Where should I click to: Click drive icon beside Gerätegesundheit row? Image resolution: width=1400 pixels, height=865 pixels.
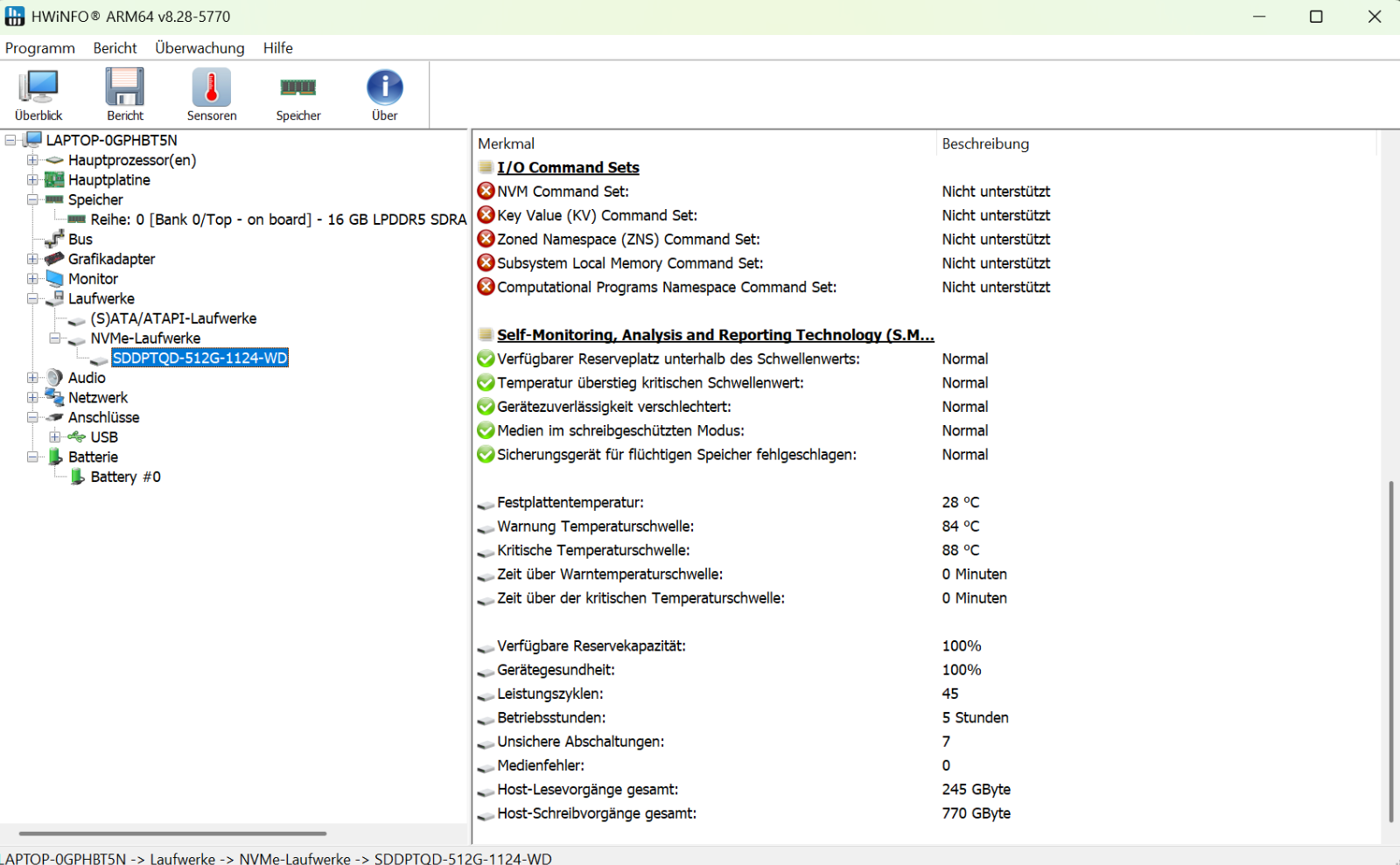coord(486,672)
